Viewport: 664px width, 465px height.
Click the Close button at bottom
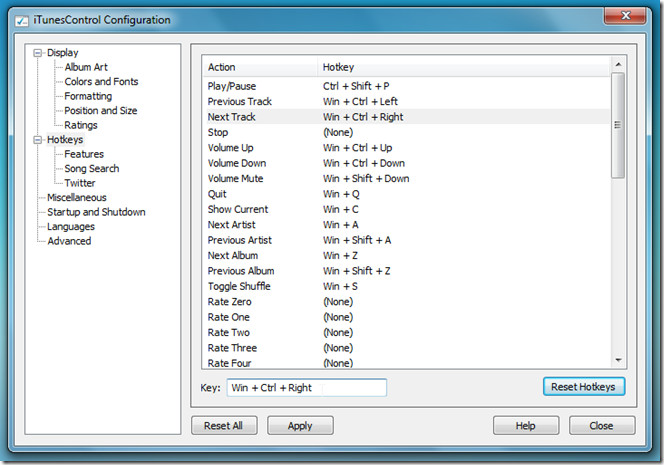point(602,426)
